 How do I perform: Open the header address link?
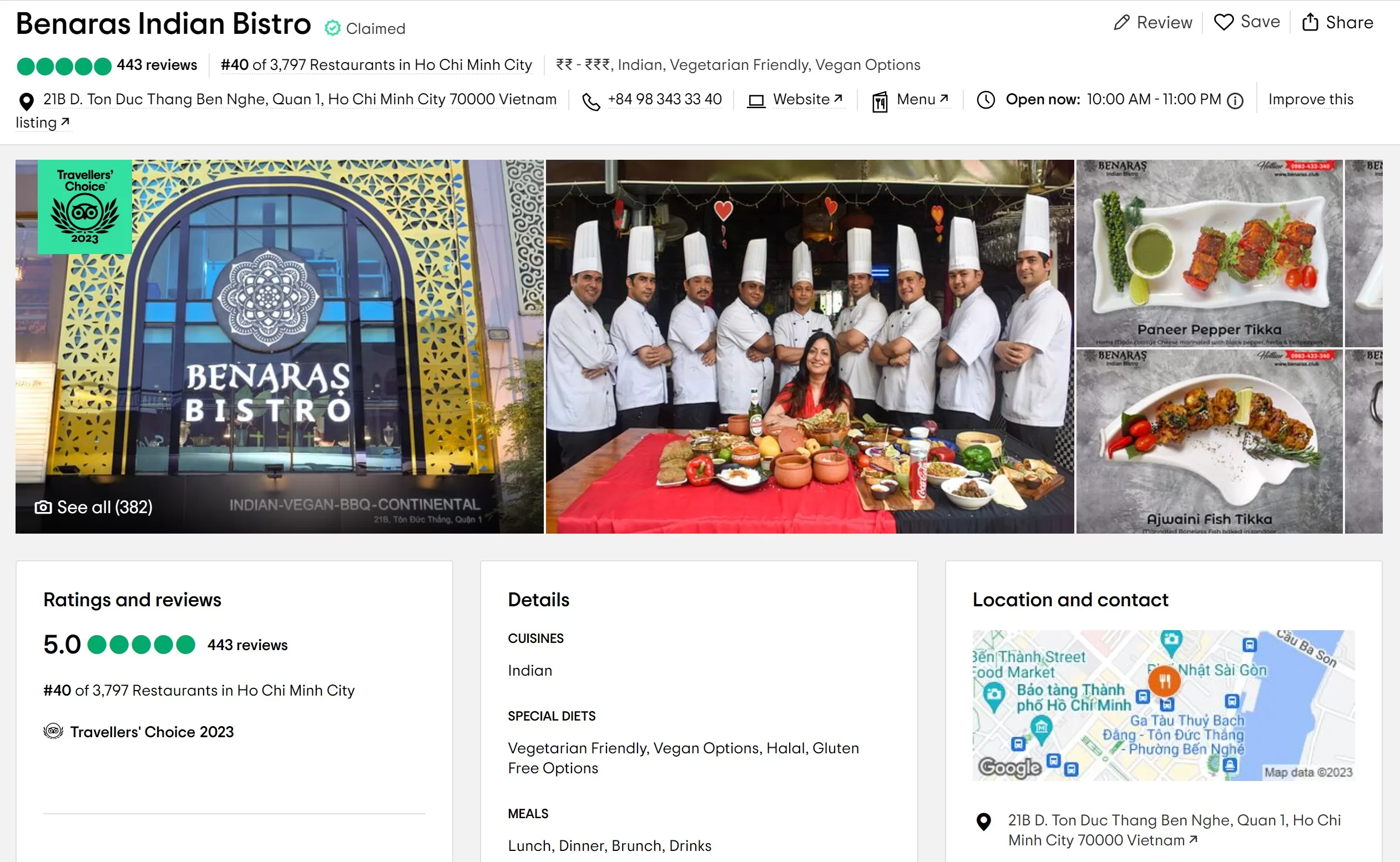[300, 99]
